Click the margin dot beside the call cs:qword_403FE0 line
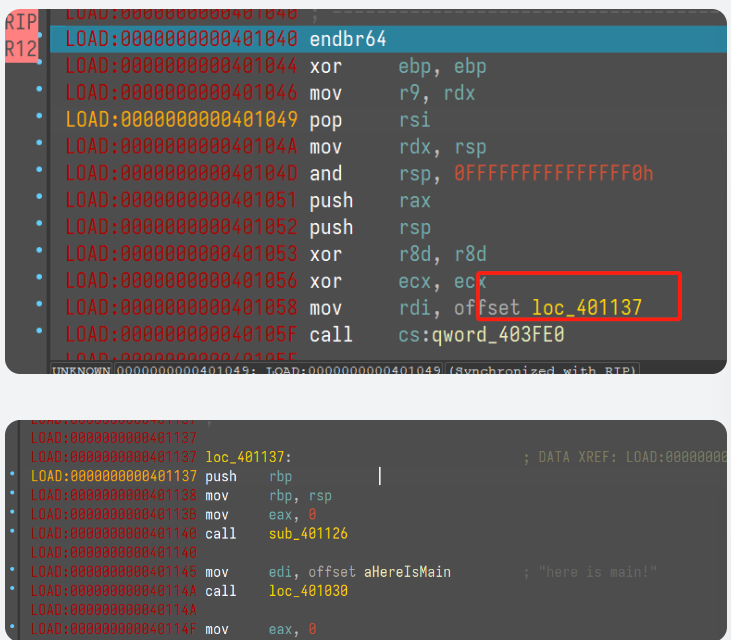 click(x=39, y=334)
